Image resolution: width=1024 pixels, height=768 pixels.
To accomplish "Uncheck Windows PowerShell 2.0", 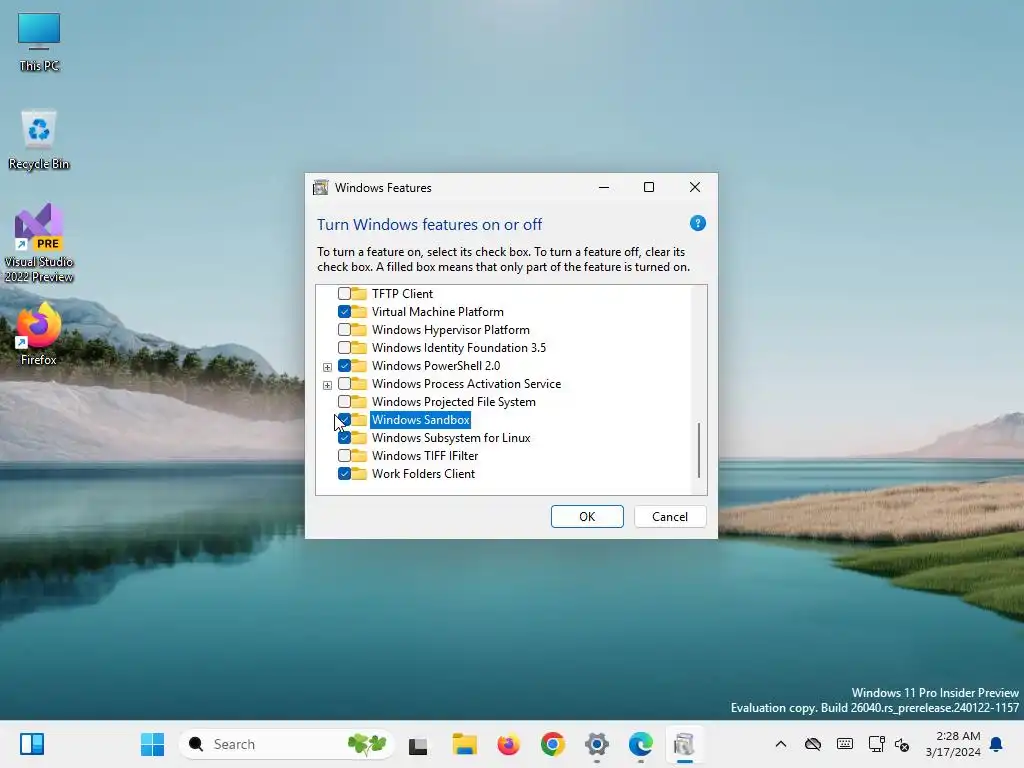I will [344, 366].
